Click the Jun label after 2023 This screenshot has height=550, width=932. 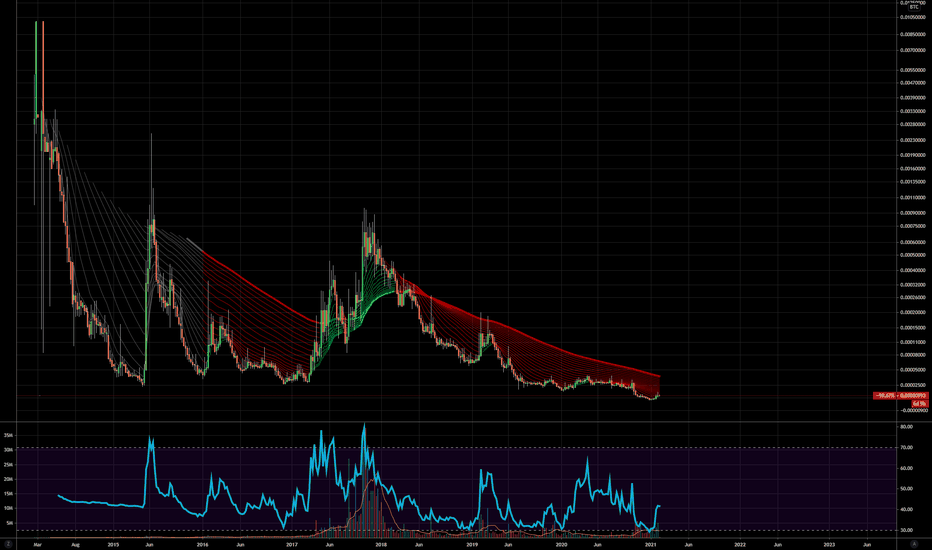click(x=867, y=544)
